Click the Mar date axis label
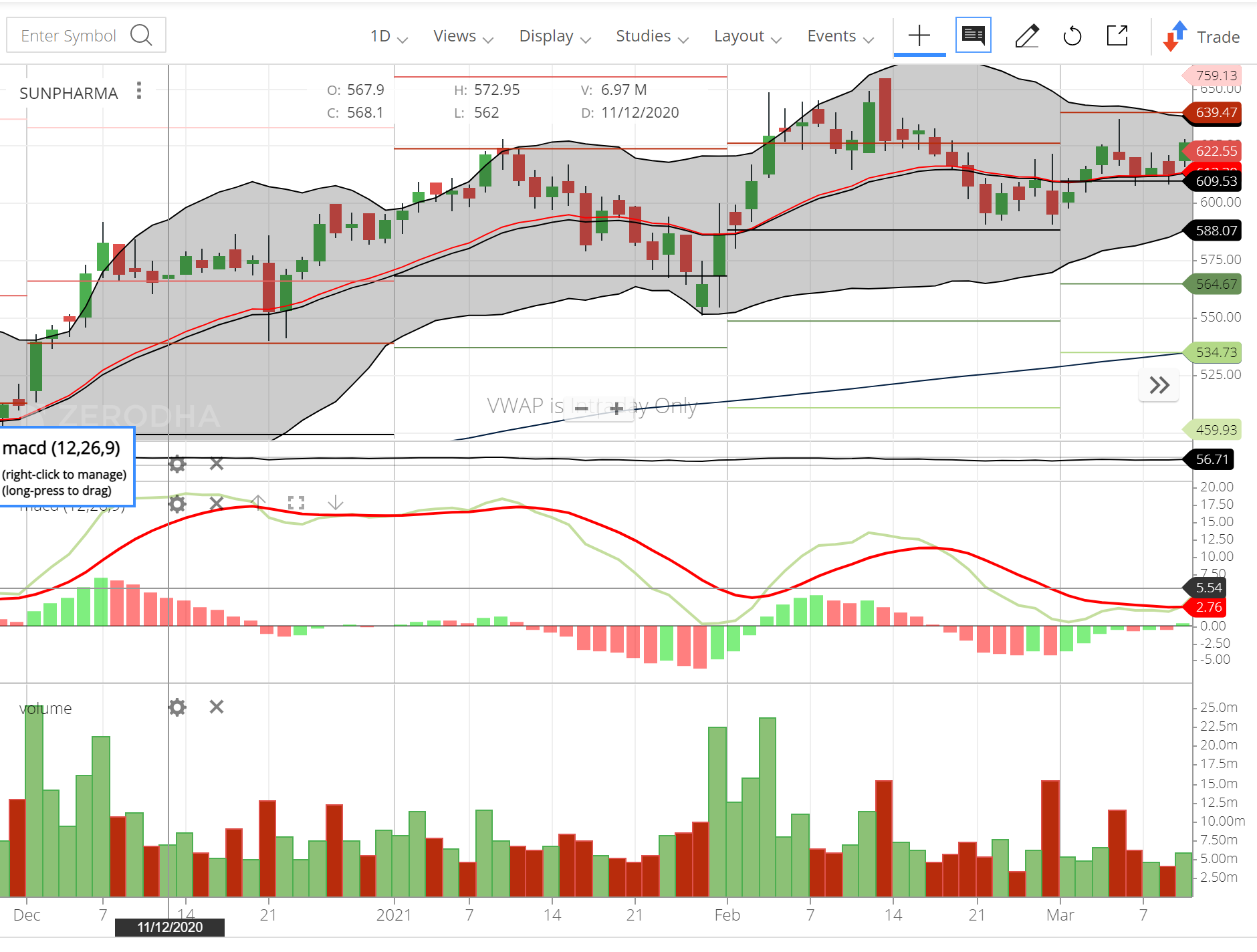This screenshot has width=1257, height=952. tap(1060, 915)
